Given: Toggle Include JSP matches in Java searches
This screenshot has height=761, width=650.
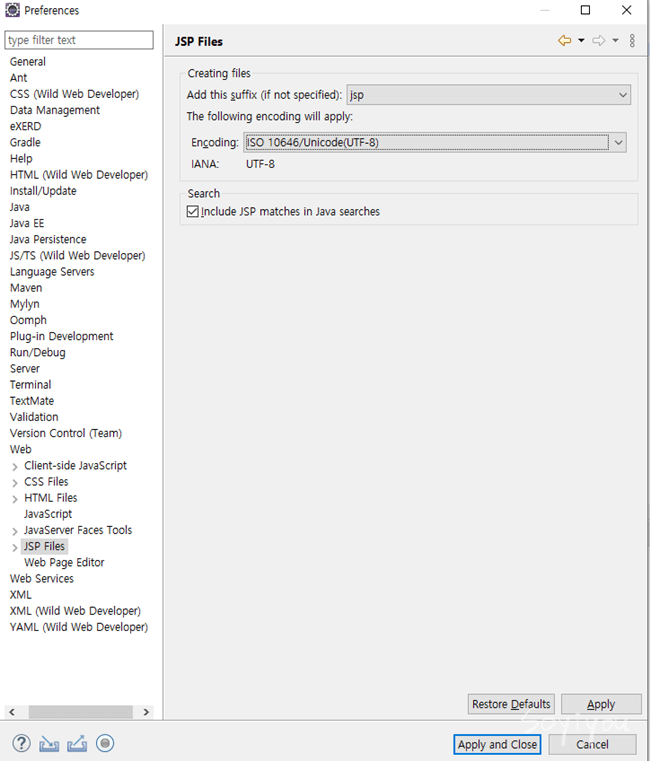Looking at the screenshot, I should click(193, 212).
